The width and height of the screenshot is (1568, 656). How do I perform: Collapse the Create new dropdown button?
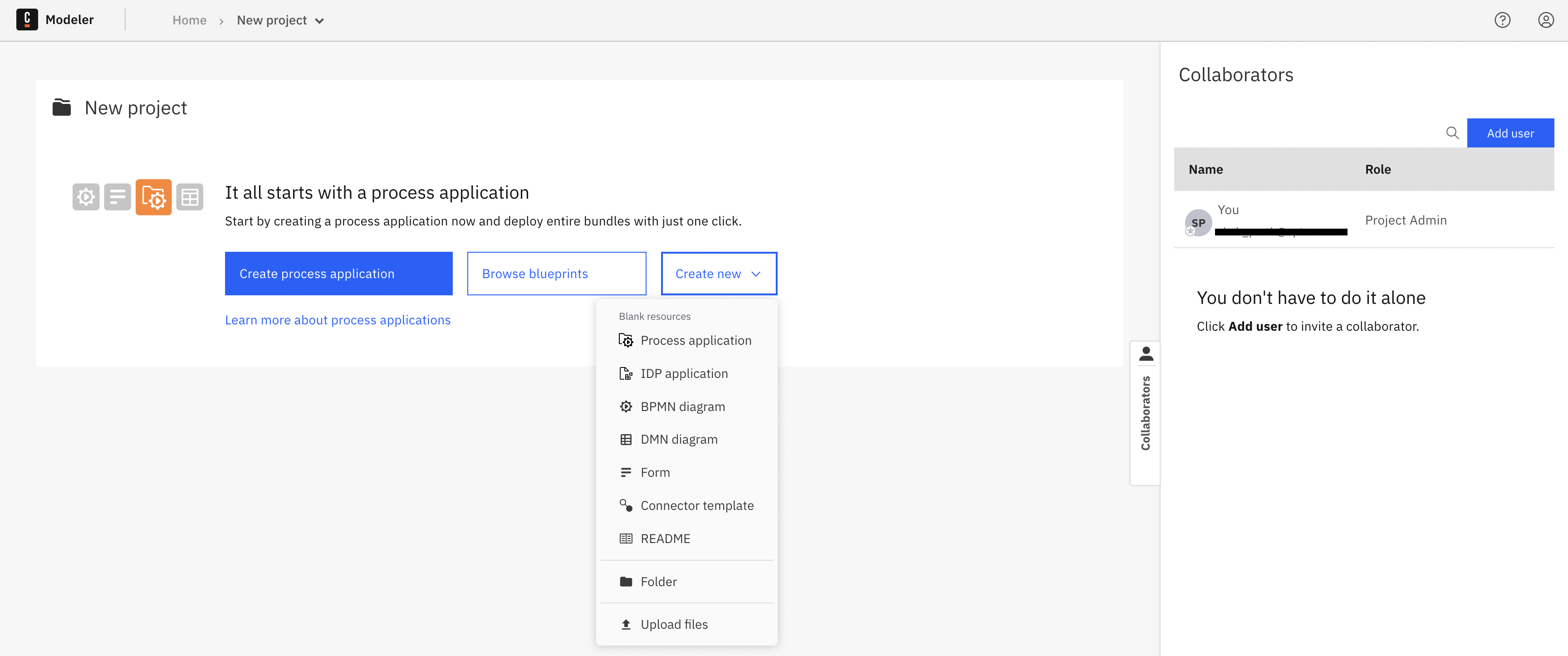719,274
